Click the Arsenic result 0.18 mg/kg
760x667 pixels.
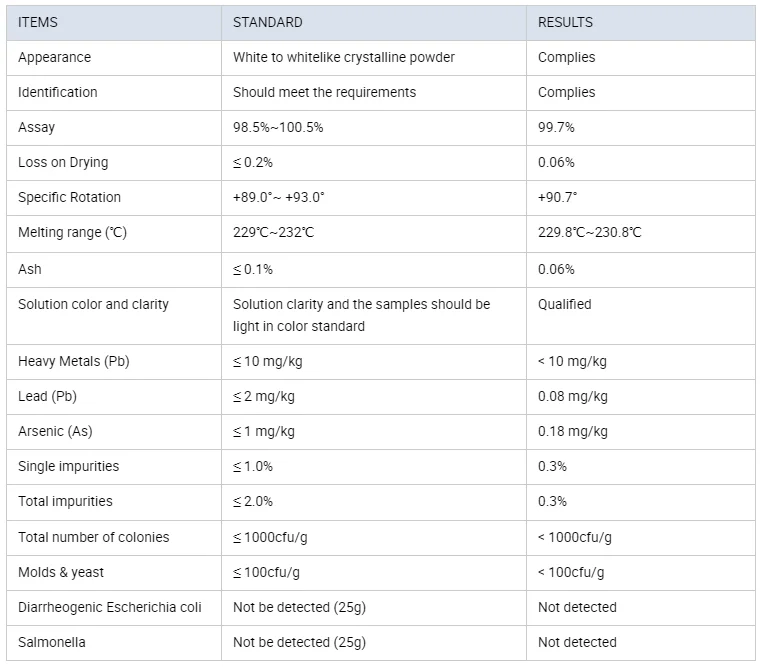(x=572, y=431)
